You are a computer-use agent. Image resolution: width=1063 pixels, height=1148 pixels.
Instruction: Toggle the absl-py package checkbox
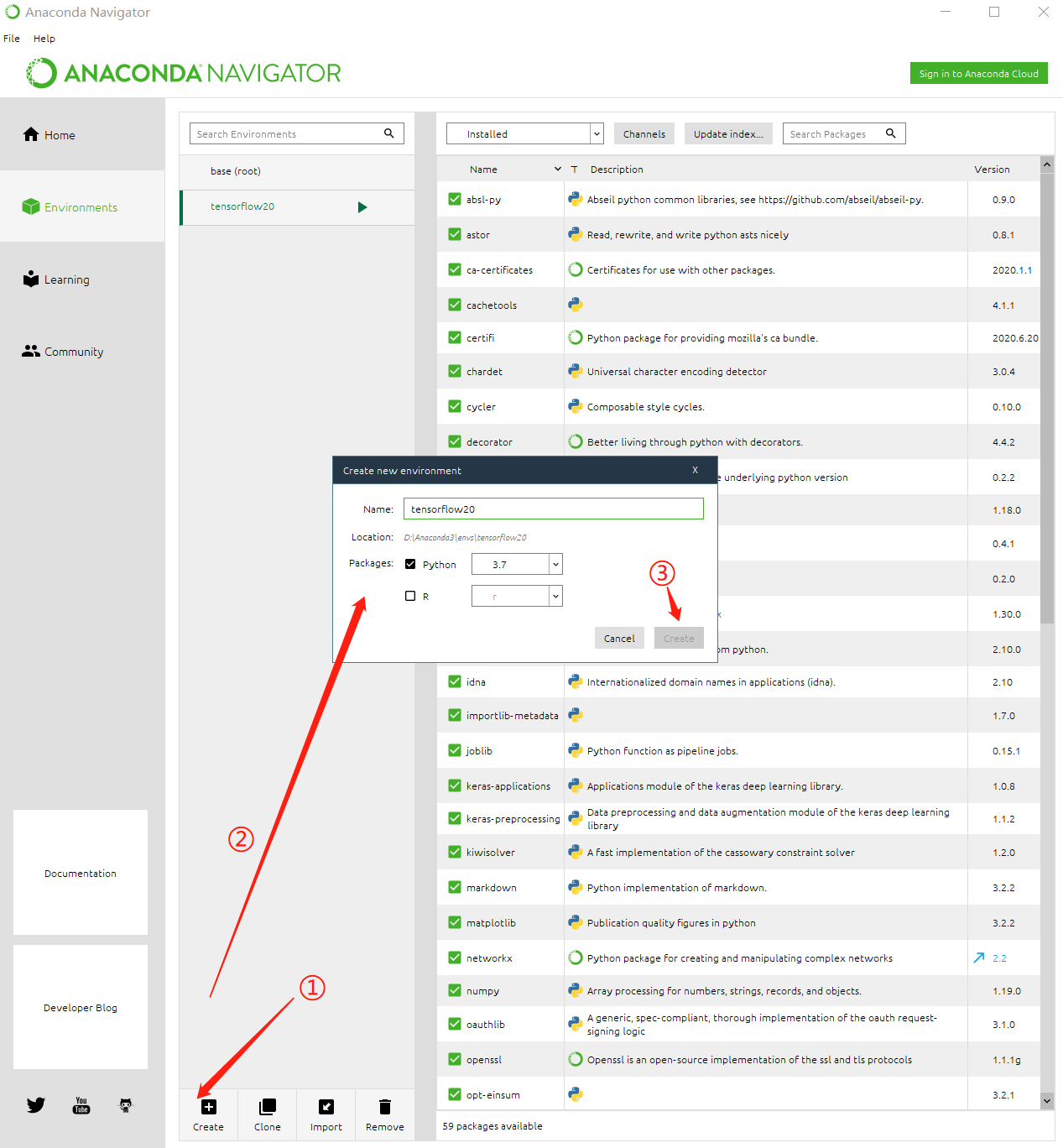[x=455, y=199]
